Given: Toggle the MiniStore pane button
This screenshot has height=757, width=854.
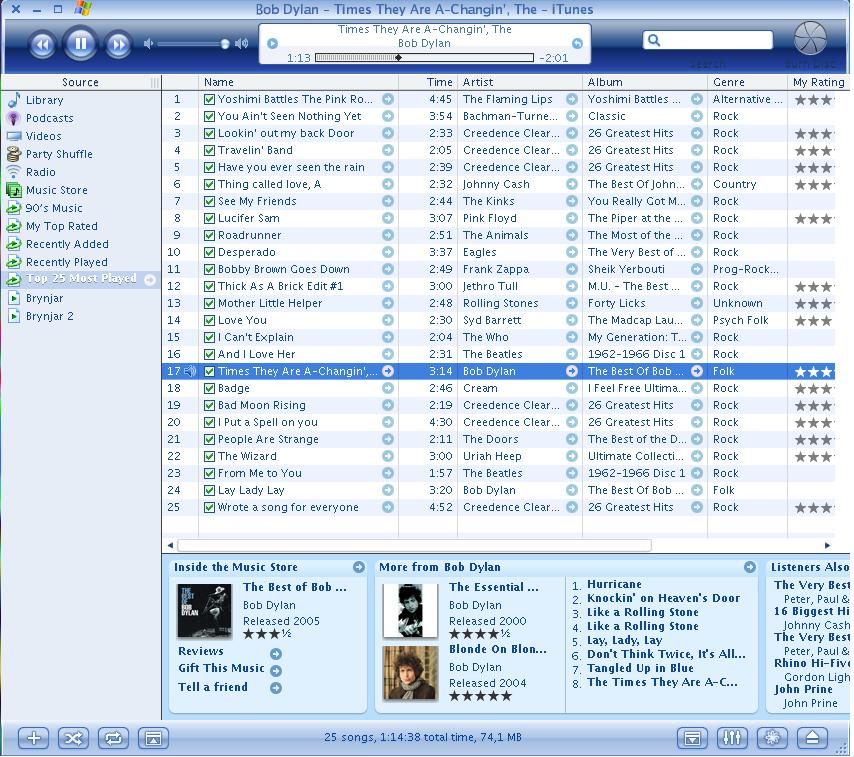Looking at the screenshot, I should click(x=692, y=738).
